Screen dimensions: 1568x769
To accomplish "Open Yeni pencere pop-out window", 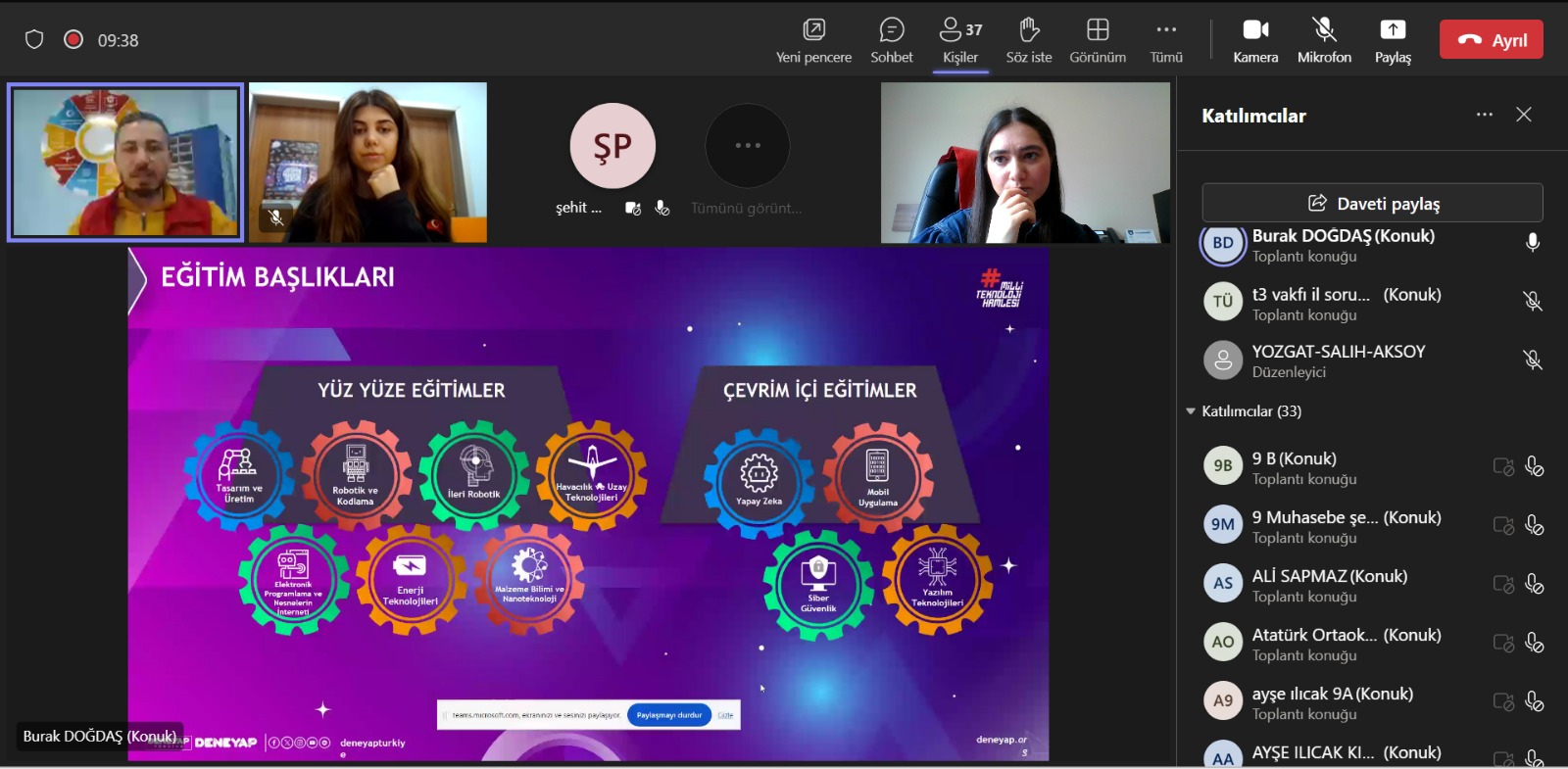I will 813,40.
